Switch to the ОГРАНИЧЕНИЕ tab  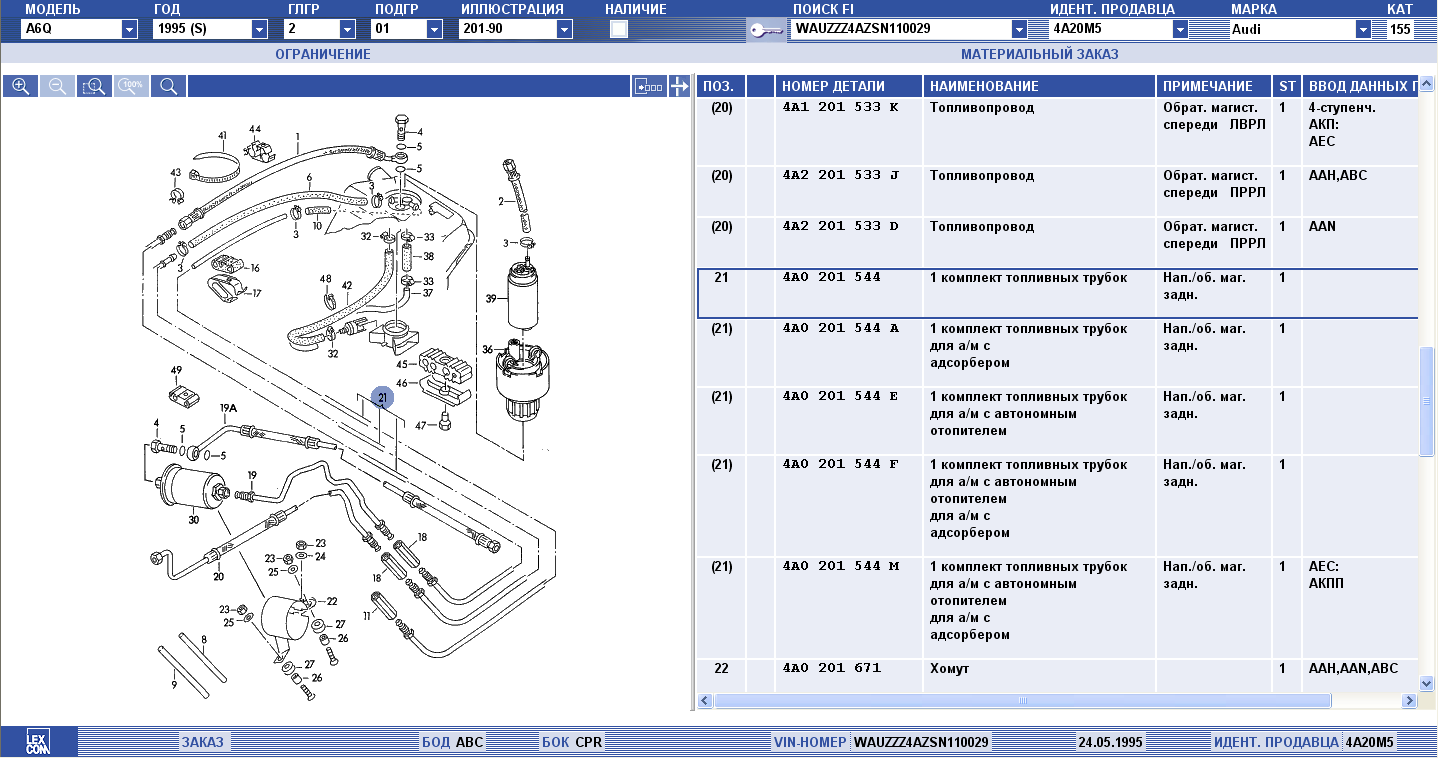(x=323, y=54)
